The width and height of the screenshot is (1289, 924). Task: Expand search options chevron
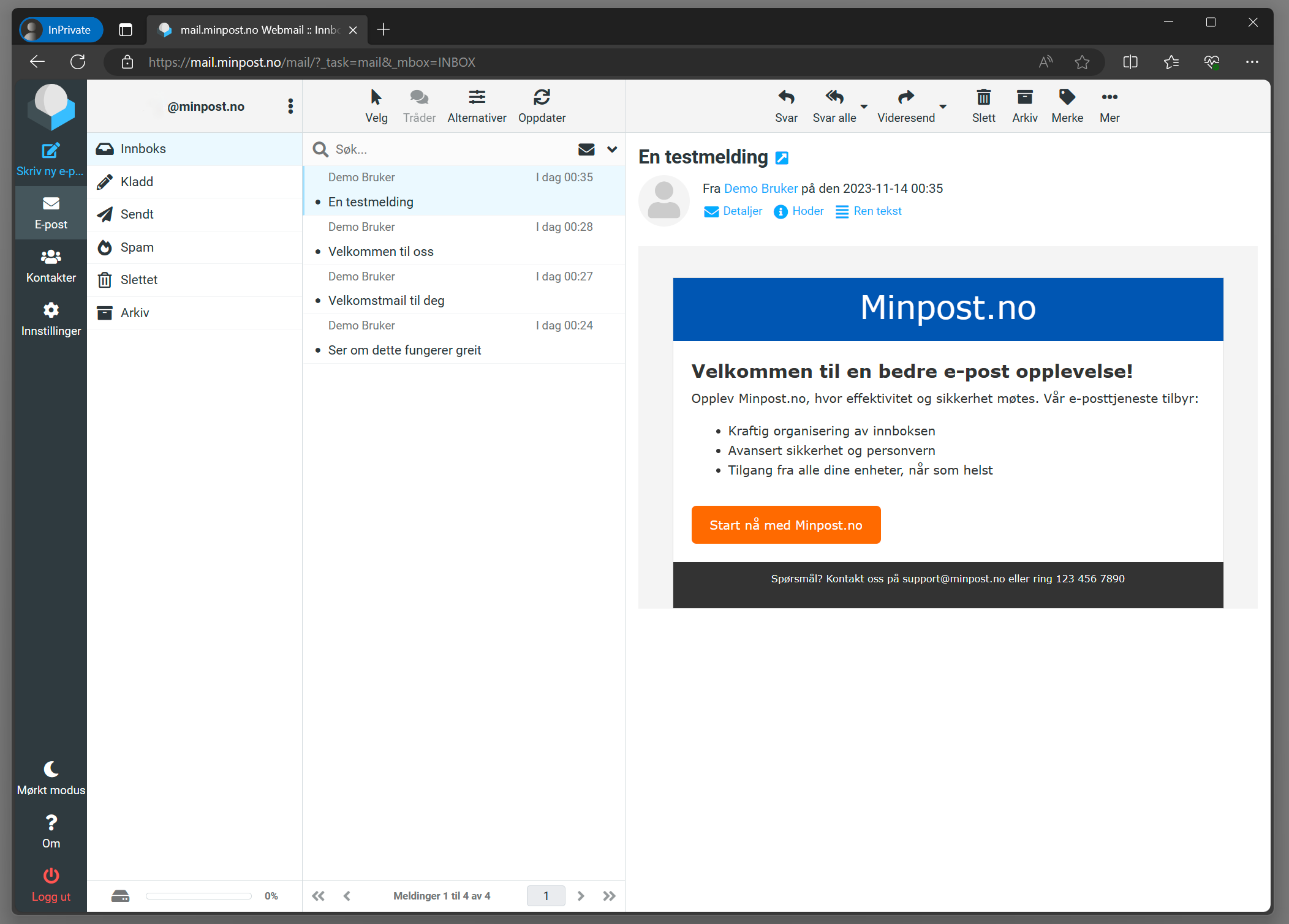pyautogui.click(x=612, y=149)
